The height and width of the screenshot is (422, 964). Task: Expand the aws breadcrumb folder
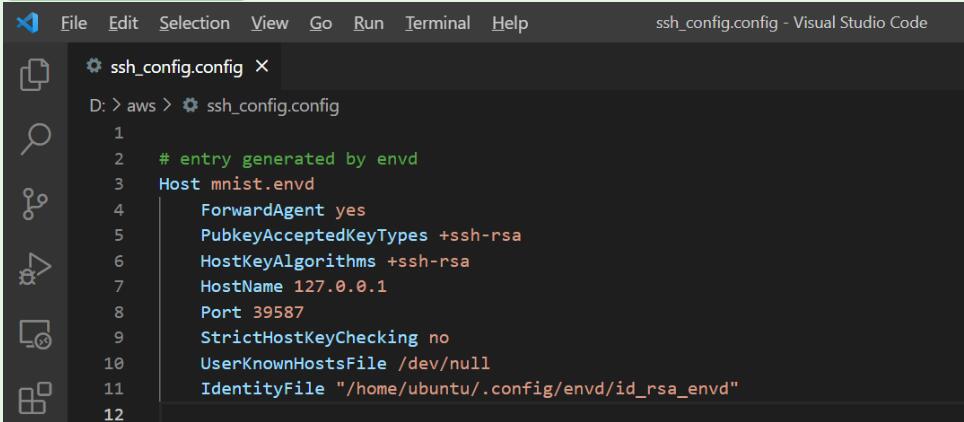pos(141,106)
